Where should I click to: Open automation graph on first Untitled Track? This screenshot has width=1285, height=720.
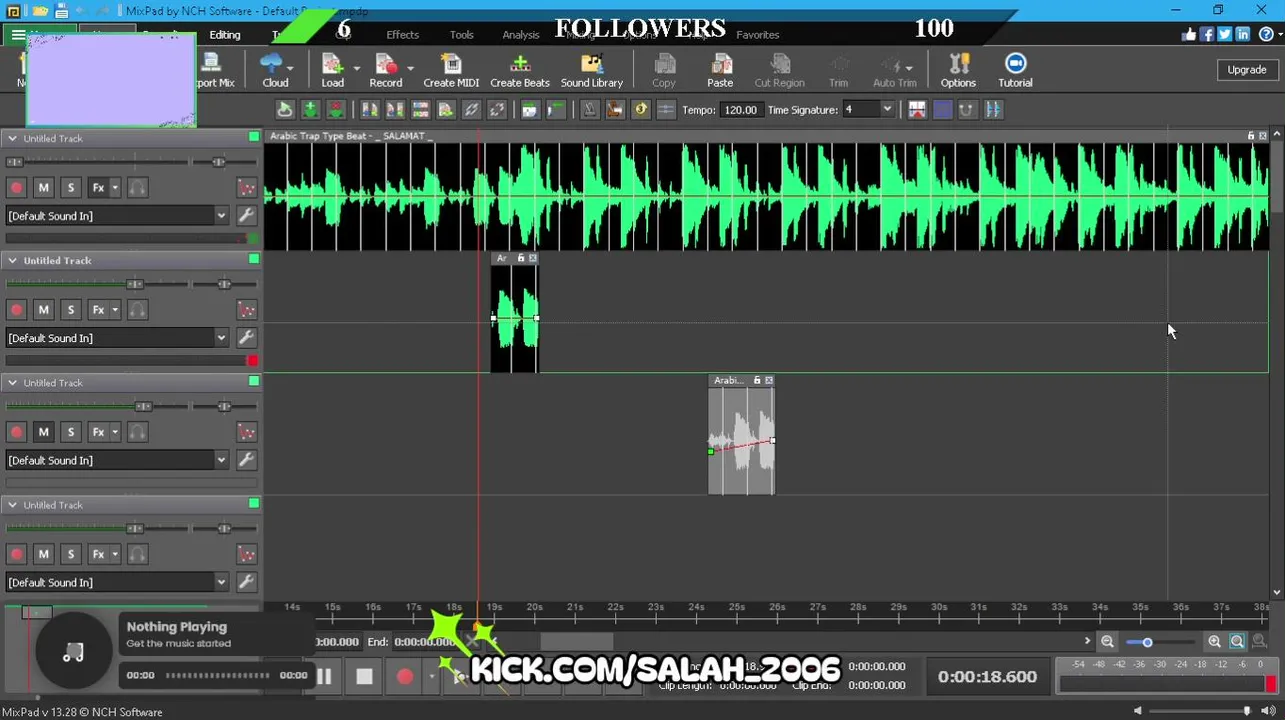tap(246, 188)
